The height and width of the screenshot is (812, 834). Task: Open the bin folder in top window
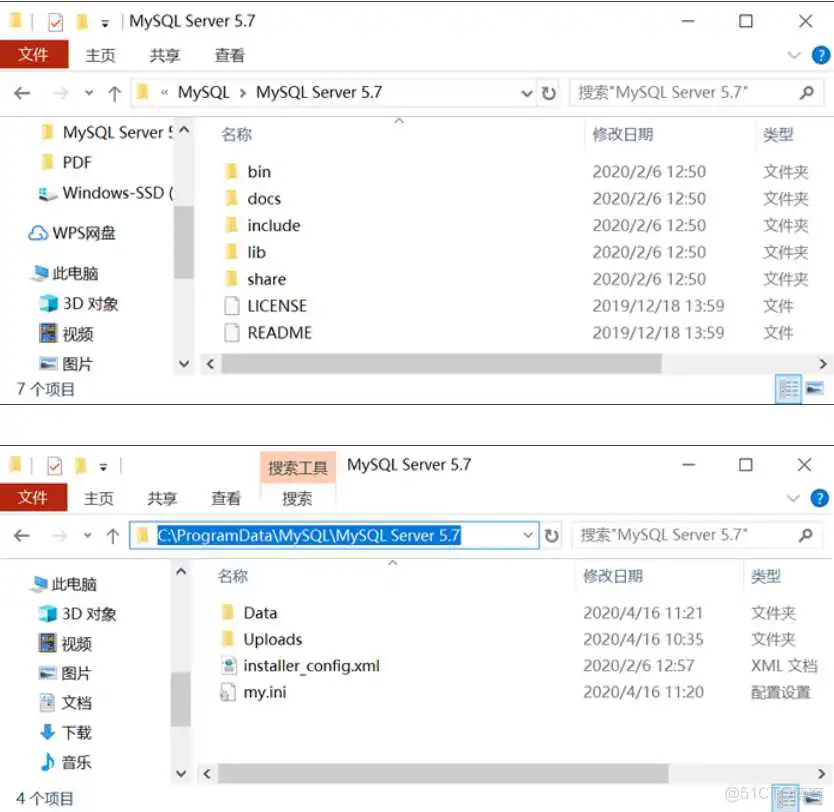point(259,172)
